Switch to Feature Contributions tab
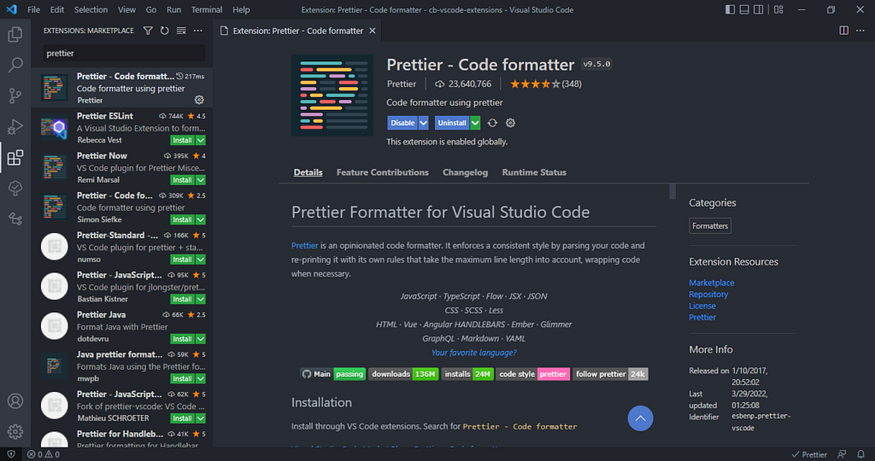 382,172
